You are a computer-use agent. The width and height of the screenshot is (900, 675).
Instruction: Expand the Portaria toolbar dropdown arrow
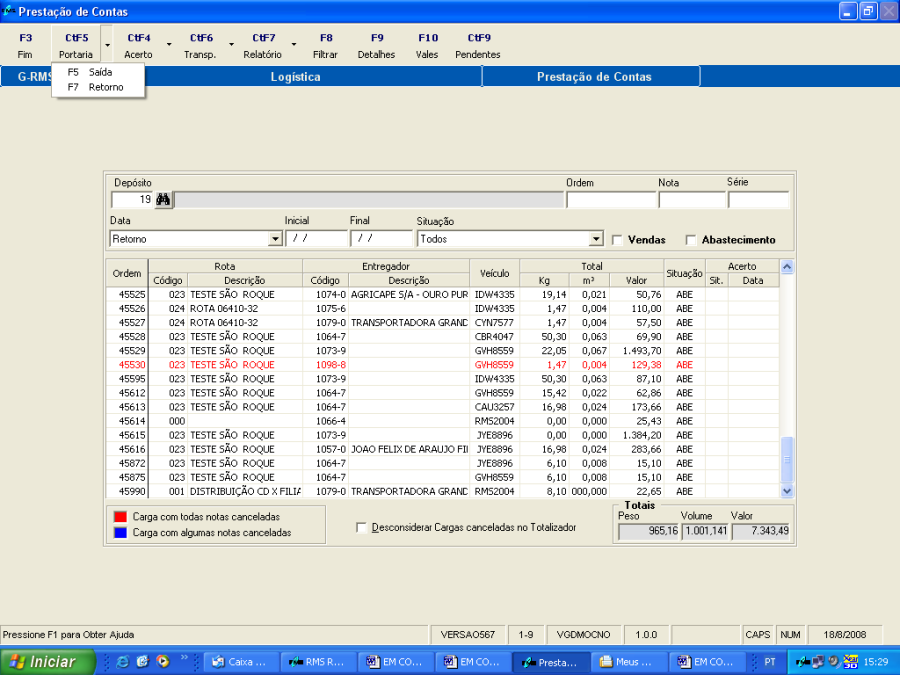click(107, 45)
